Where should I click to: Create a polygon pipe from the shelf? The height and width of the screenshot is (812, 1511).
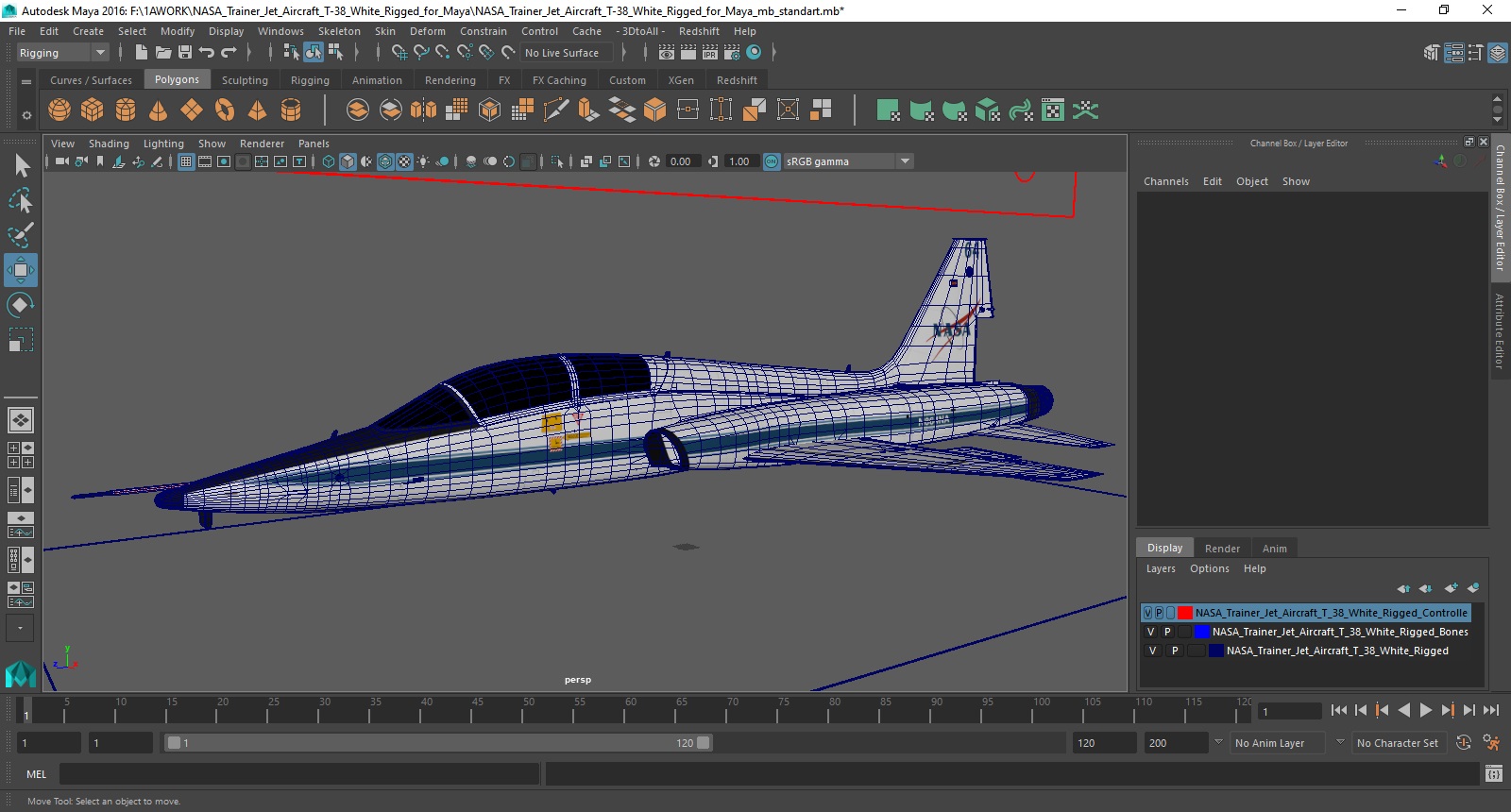pyautogui.click(x=291, y=110)
